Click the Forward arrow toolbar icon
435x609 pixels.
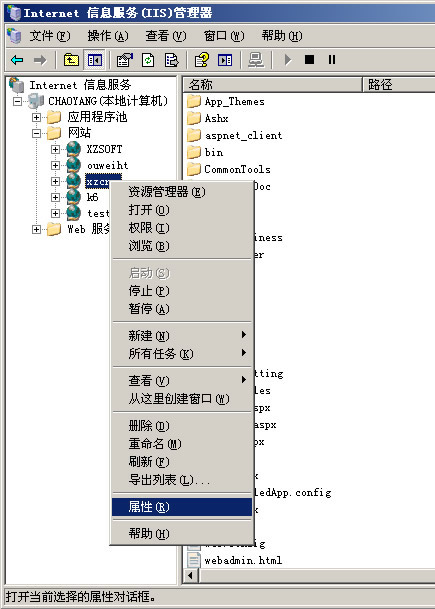(x=40, y=60)
